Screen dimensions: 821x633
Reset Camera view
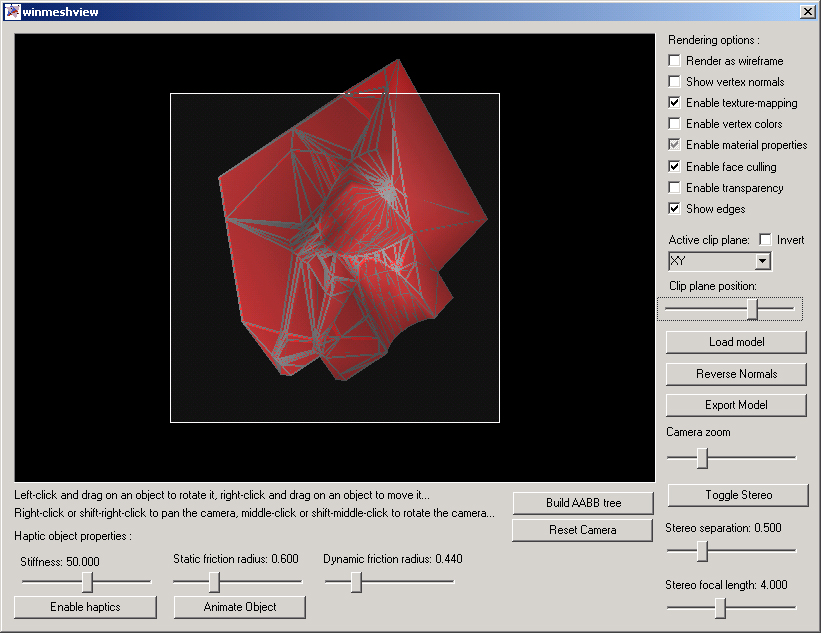click(582, 530)
